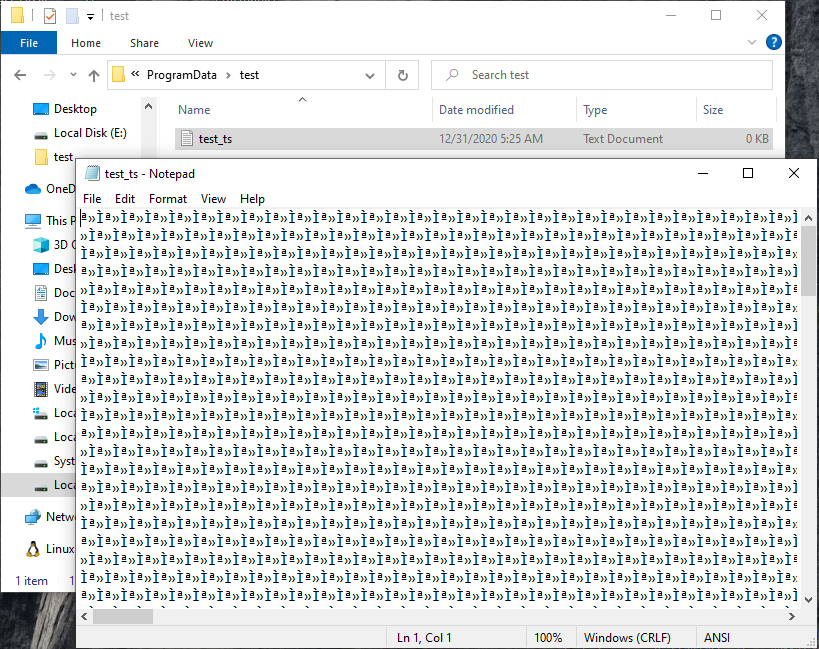Open the address bar dropdown arrow
Image resolution: width=819 pixels, height=649 pixels.
pyautogui.click(x=369, y=75)
